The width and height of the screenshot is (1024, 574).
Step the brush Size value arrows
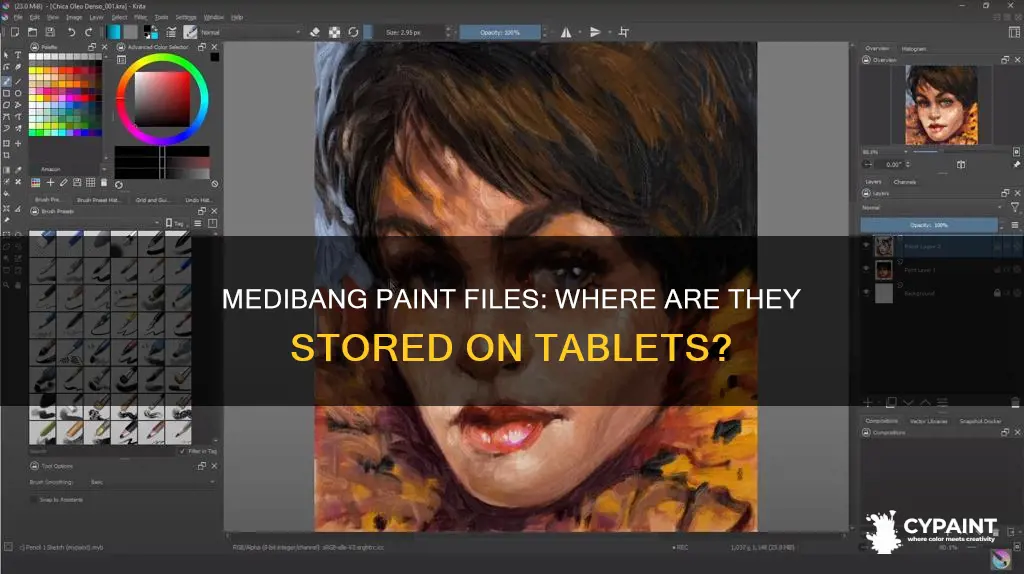tap(448, 32)
